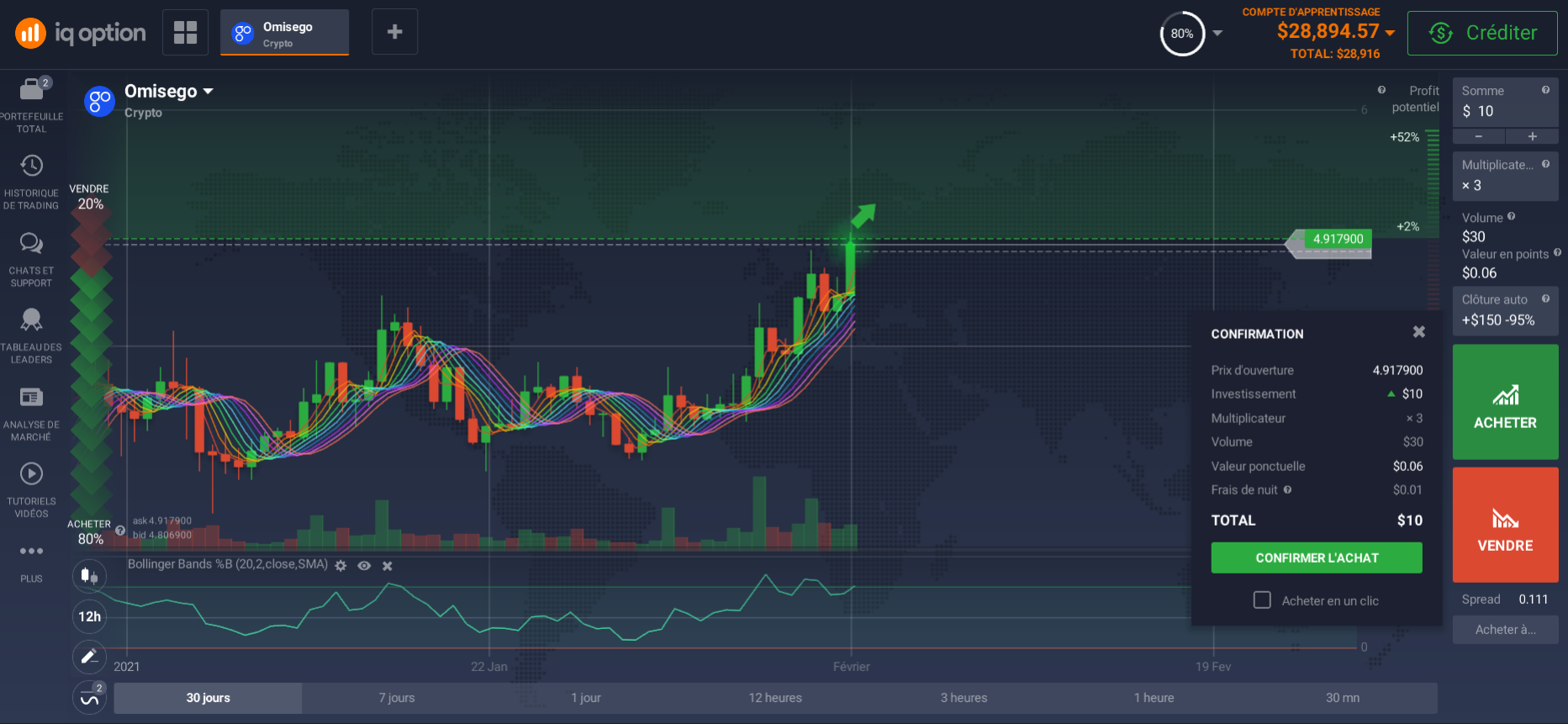Show Somme help info icon
1568x724 pixels.
(1545, 90)
